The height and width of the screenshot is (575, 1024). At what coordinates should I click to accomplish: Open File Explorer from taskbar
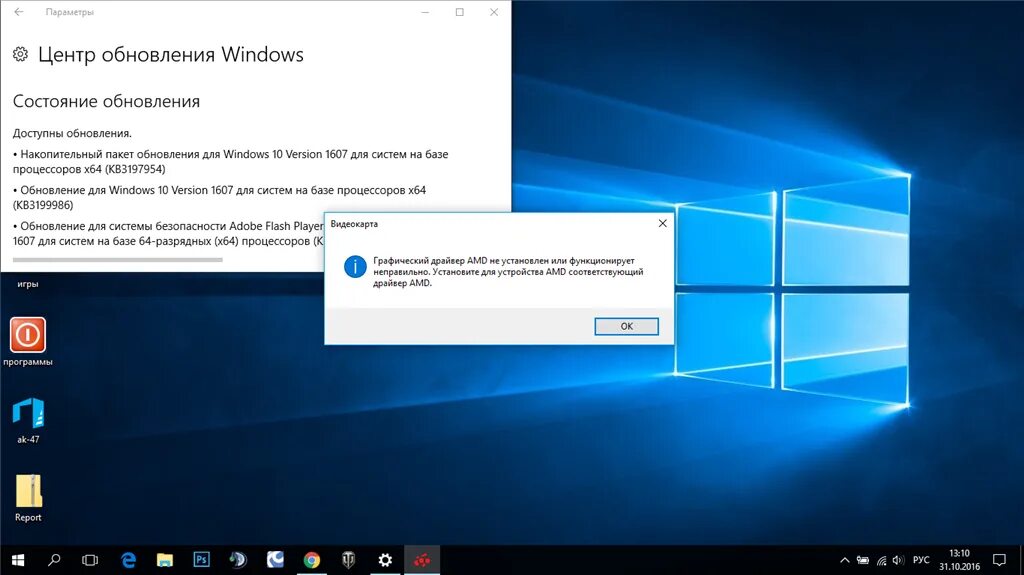[x=165, y=560]
